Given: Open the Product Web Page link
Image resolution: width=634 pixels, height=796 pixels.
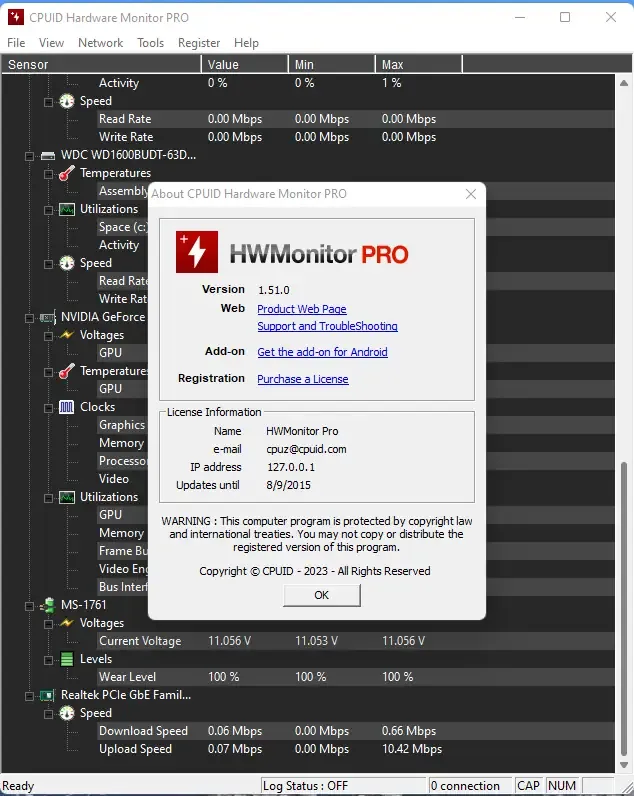Looking at the screenshot, I should (302, 309).
